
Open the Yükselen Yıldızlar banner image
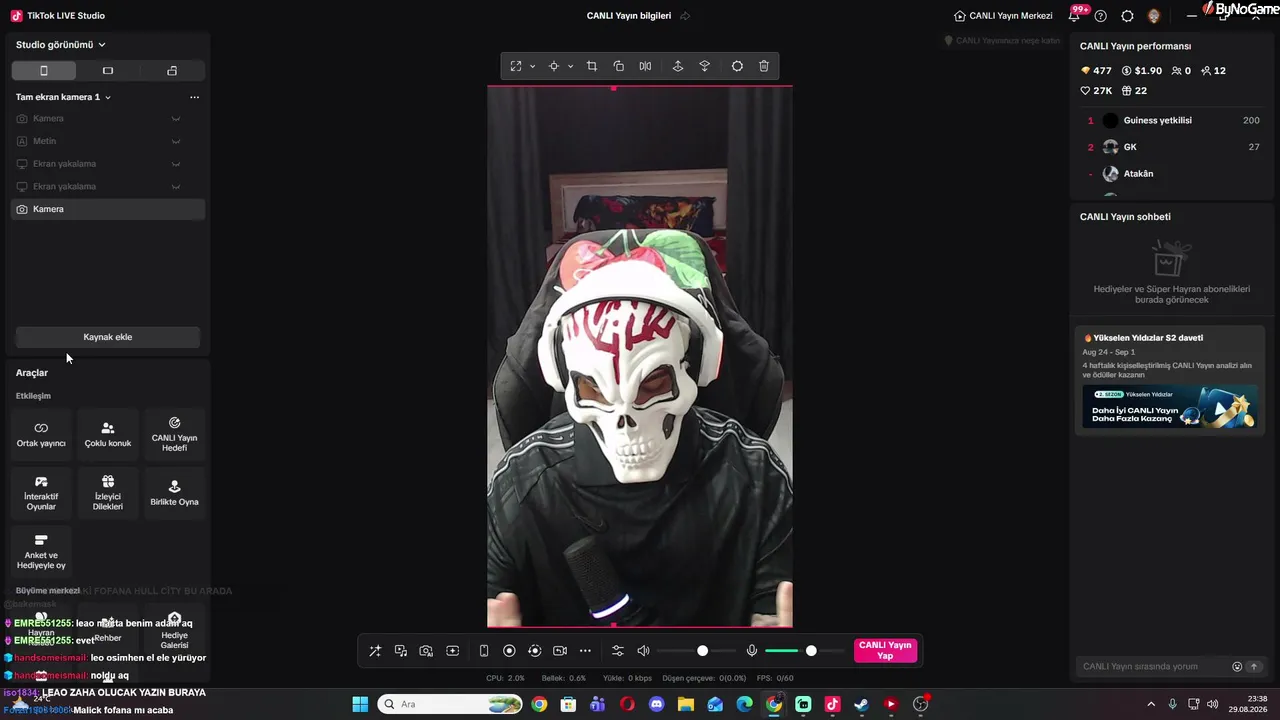point(1170,407)
